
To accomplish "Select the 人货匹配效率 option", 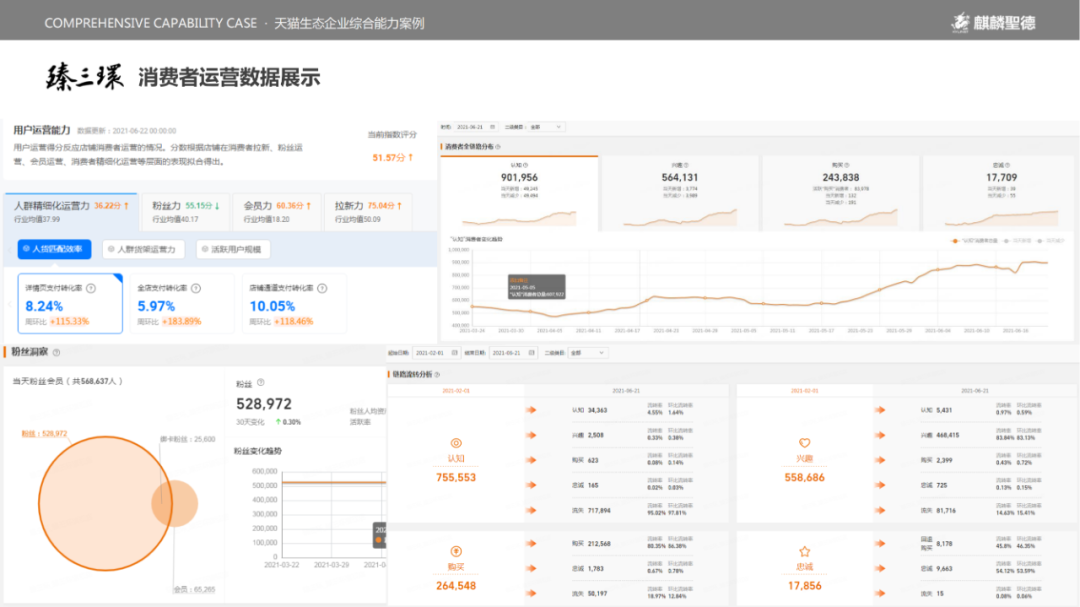I will point(54,249).
